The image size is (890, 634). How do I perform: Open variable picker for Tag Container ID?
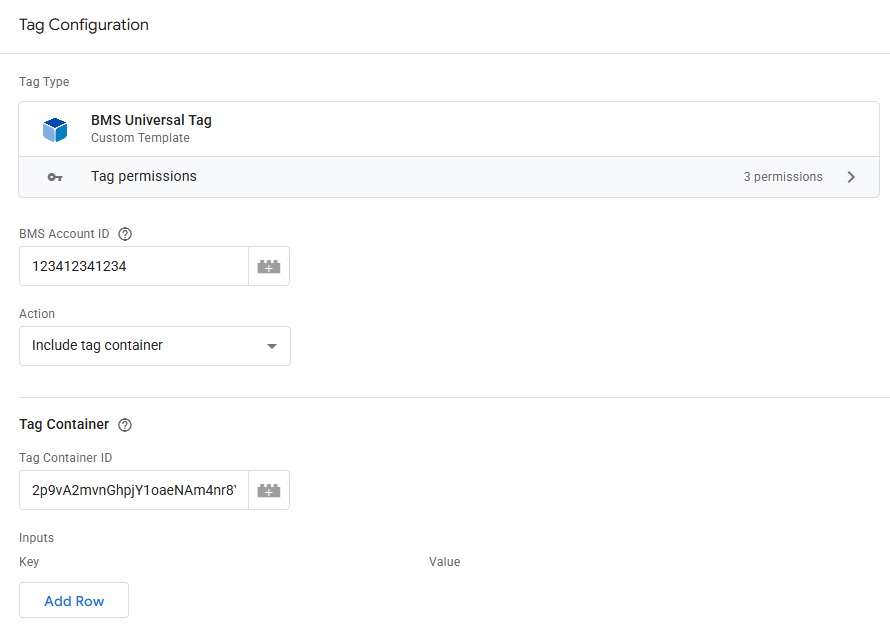269,491
